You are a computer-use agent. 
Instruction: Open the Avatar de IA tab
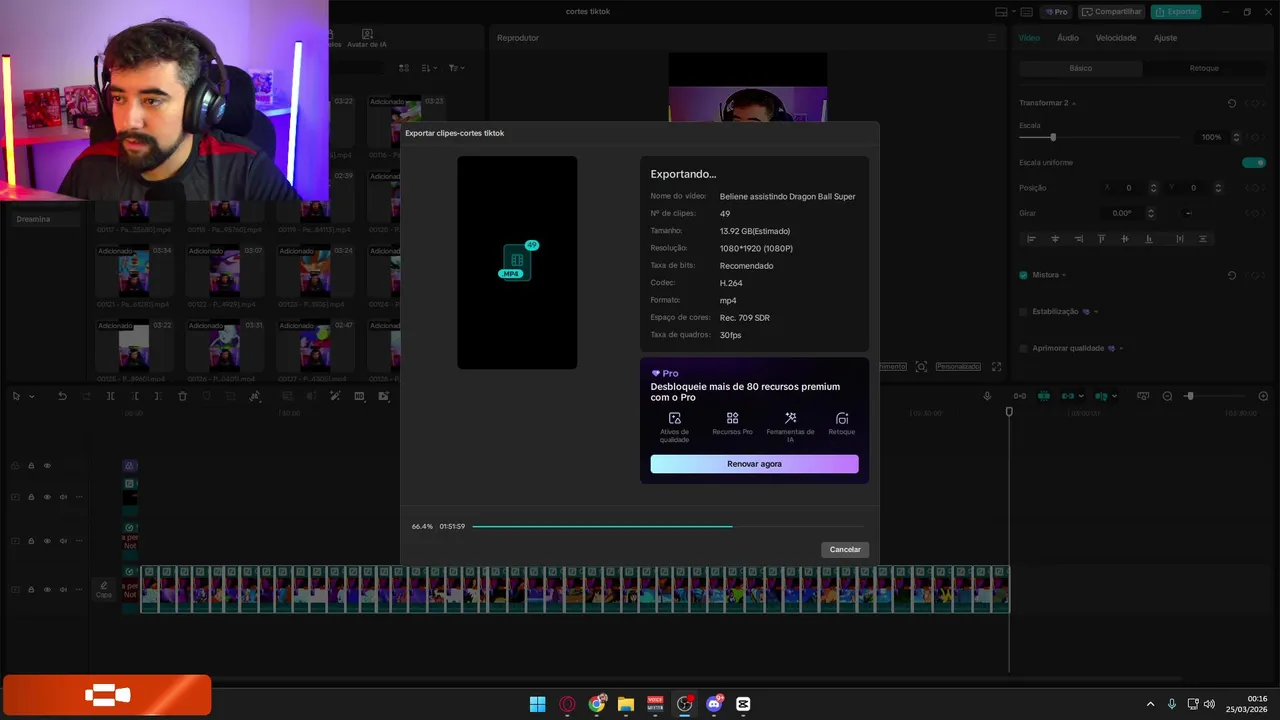[367, 38]
